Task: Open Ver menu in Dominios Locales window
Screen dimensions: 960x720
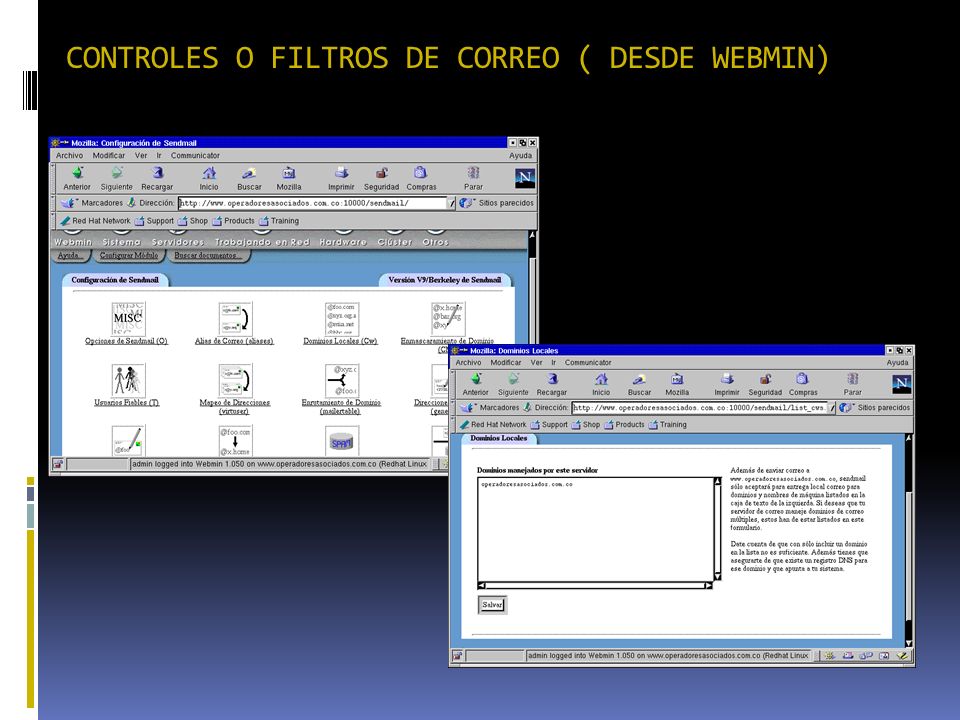Action: pyautogui.click(x=536, y=362)
